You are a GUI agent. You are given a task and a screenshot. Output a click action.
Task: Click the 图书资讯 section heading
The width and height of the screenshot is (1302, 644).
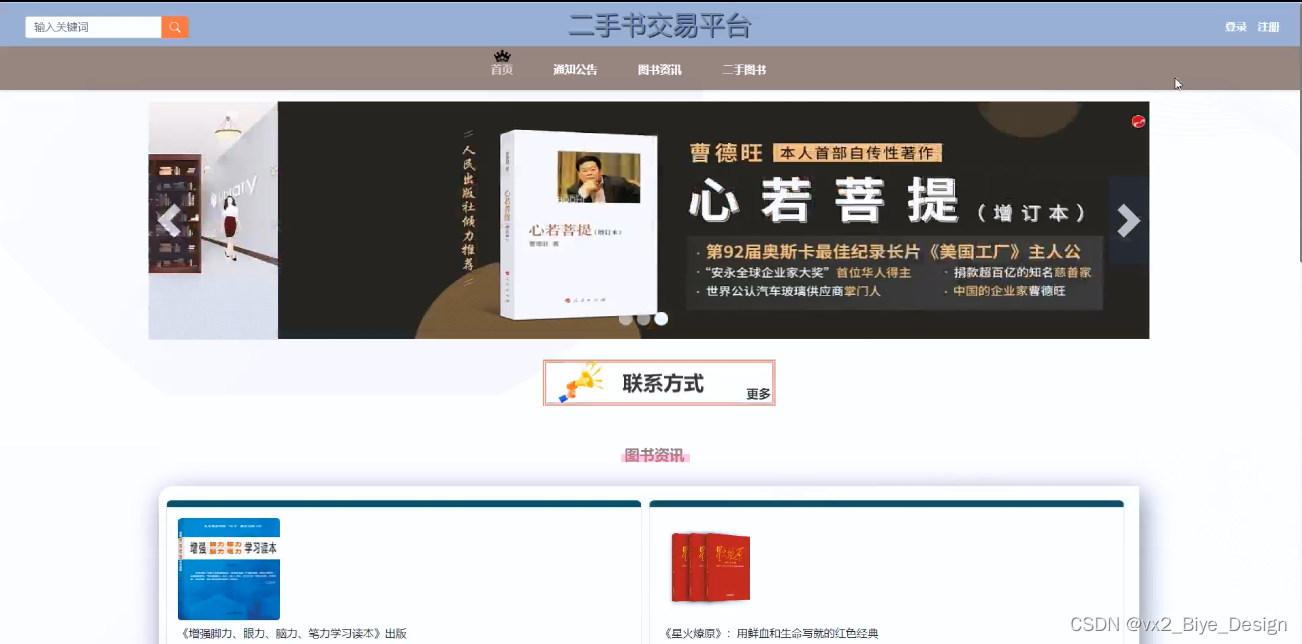coord(655,456)
